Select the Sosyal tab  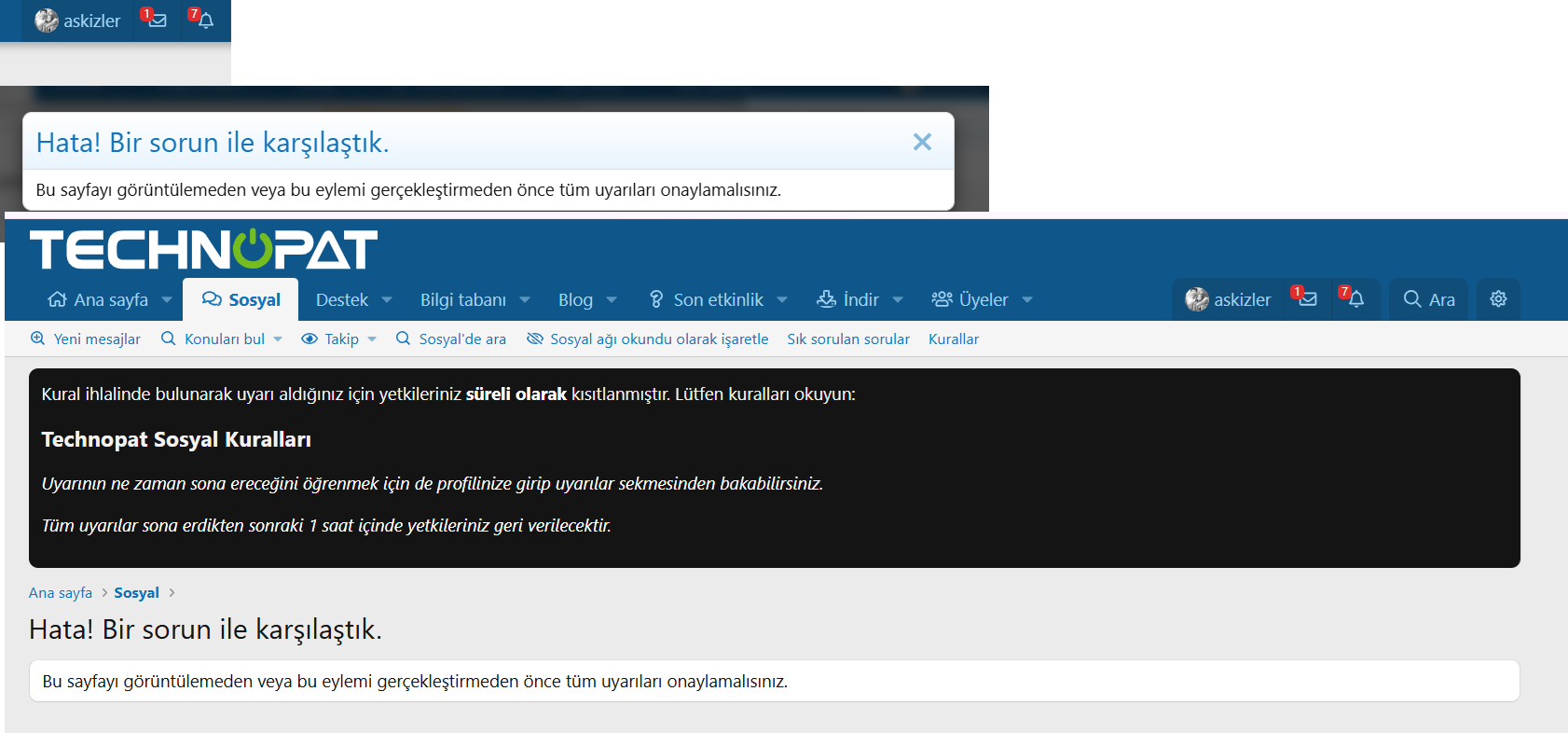[x=241, y=299]
